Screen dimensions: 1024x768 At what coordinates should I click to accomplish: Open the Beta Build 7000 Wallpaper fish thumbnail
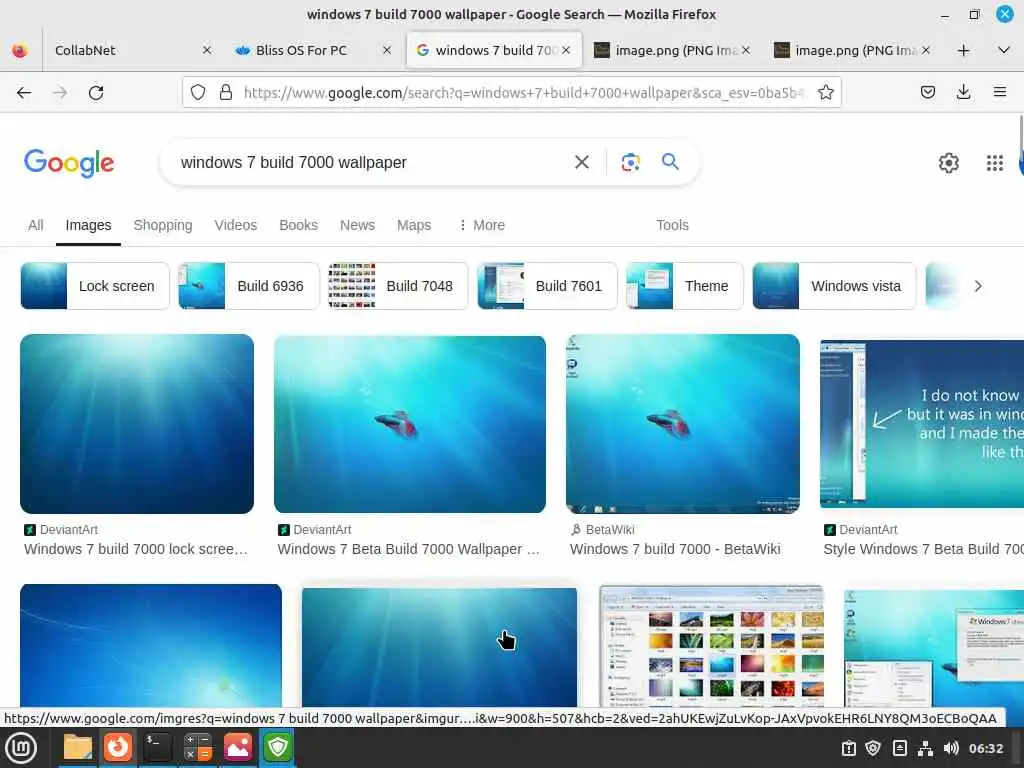tap(409, 424)
